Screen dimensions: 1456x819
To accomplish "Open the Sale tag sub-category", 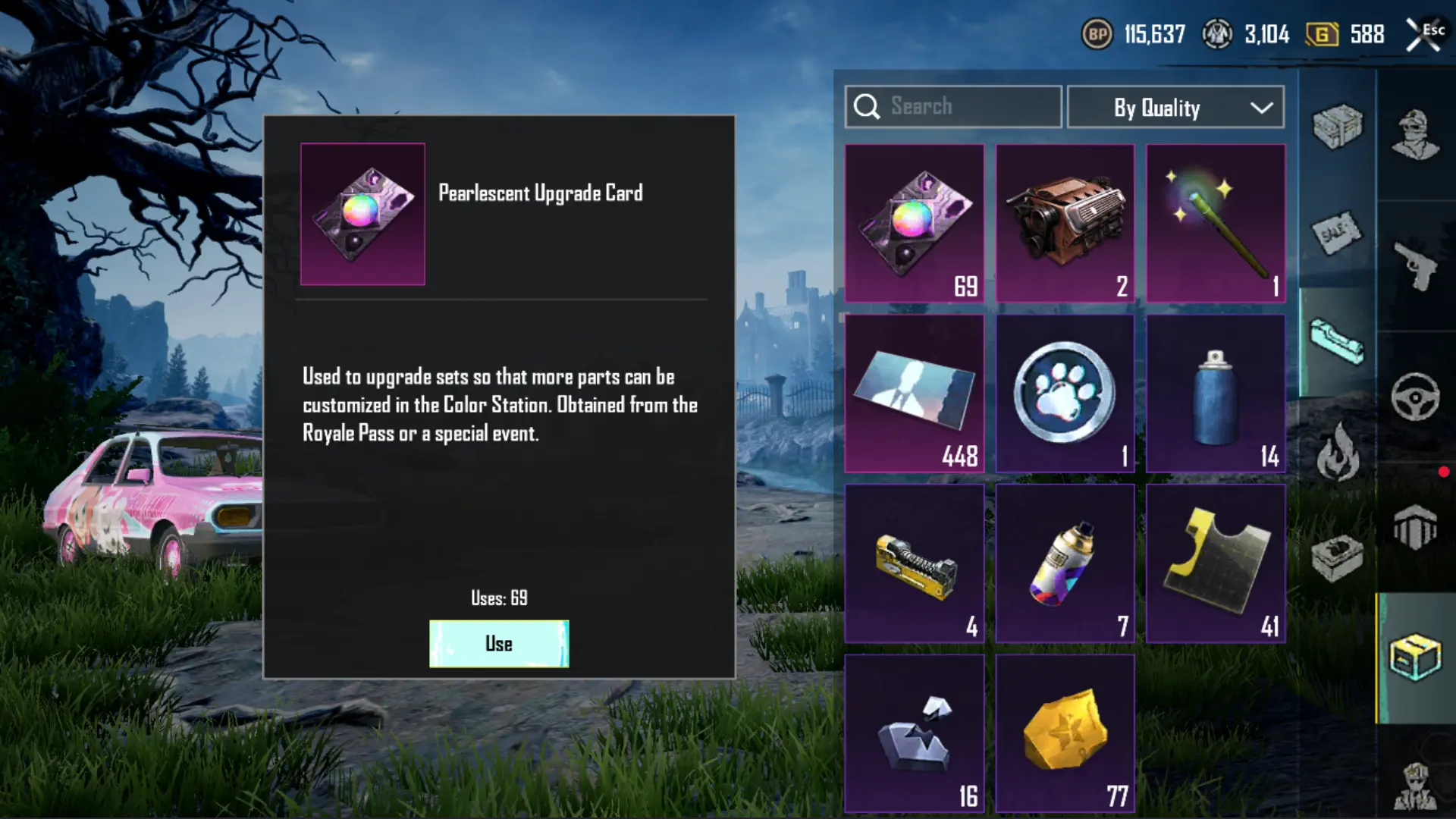I will (x=1337, y=233).
